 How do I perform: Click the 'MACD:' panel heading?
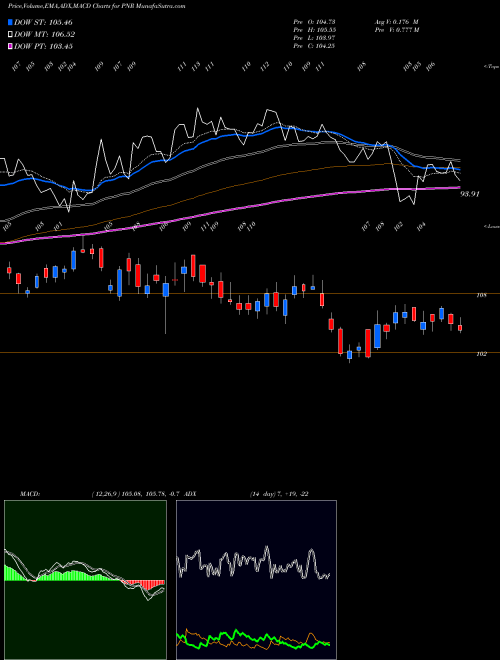click(30, 494)
